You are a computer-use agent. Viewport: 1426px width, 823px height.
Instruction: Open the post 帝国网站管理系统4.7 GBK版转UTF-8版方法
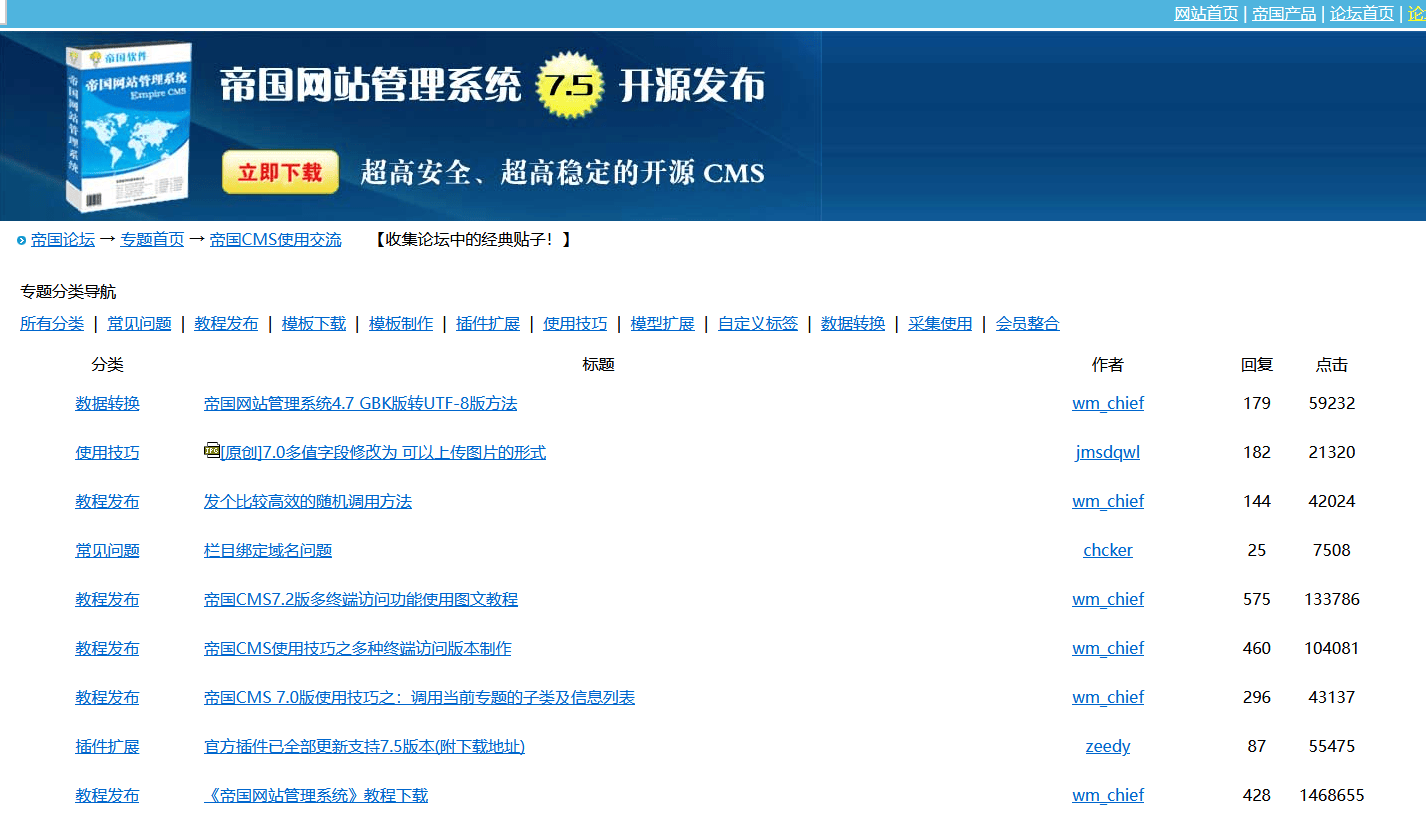click(x=360, y=404)
